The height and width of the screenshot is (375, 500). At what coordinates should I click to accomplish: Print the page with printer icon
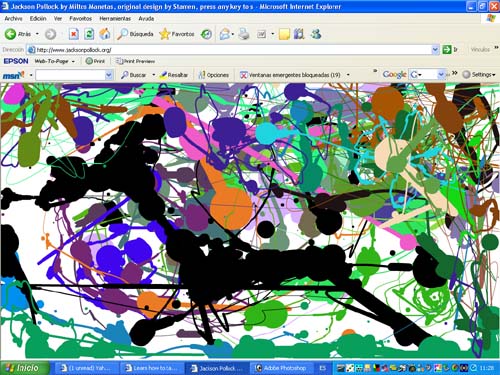click(244, 34)
